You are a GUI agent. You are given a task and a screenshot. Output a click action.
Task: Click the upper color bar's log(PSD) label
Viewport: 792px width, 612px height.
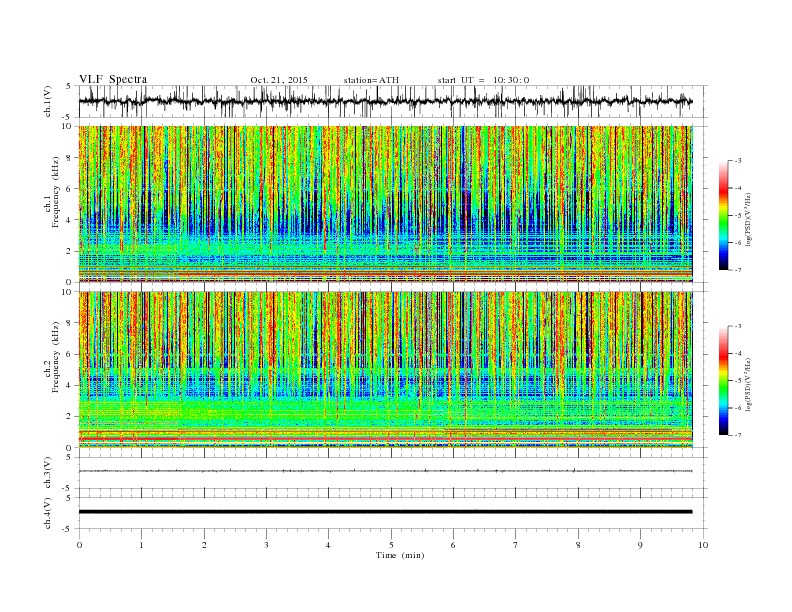tap(748, 218)
